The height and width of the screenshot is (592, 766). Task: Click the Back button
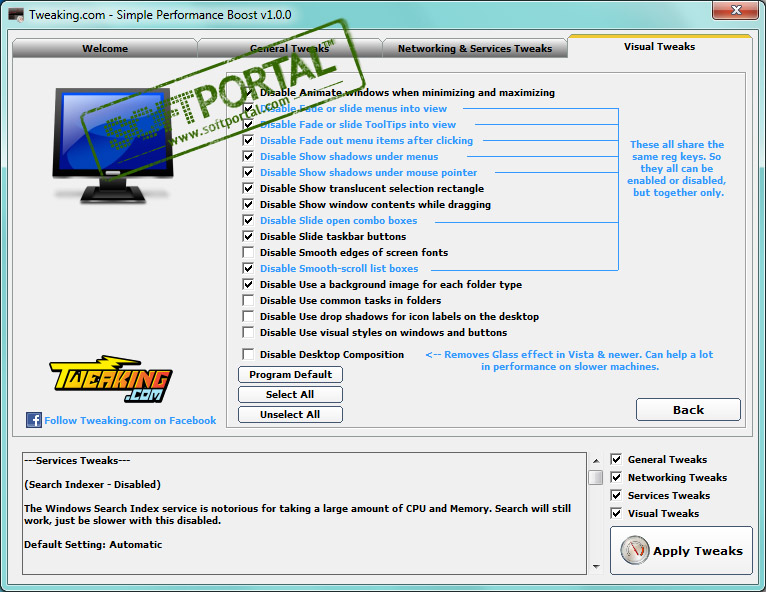pos(688,410)
